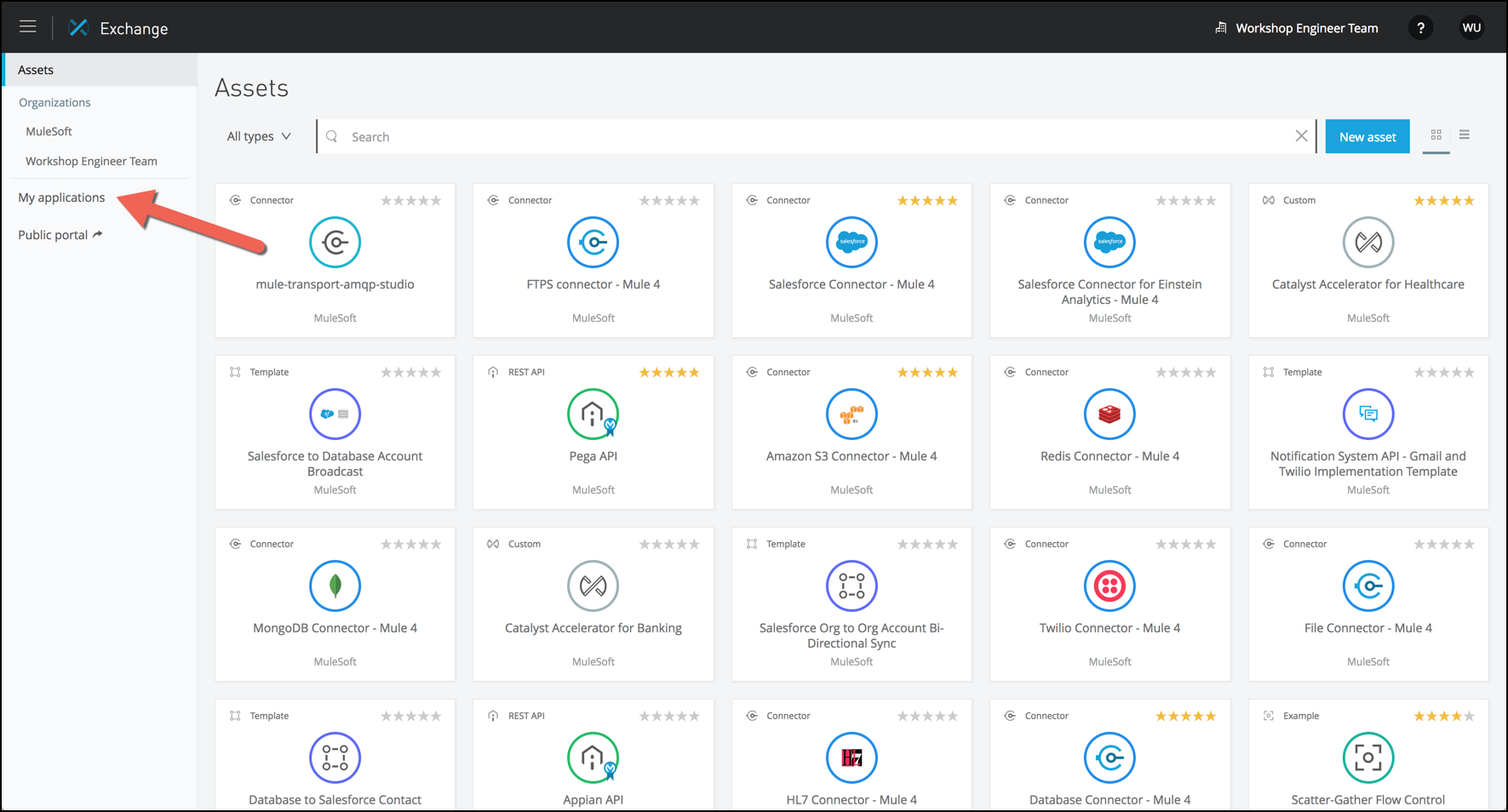Open the Database Connector - Mule 4 icon
This screenshot has height=812, width=1508.
[x=1109, y=758]
